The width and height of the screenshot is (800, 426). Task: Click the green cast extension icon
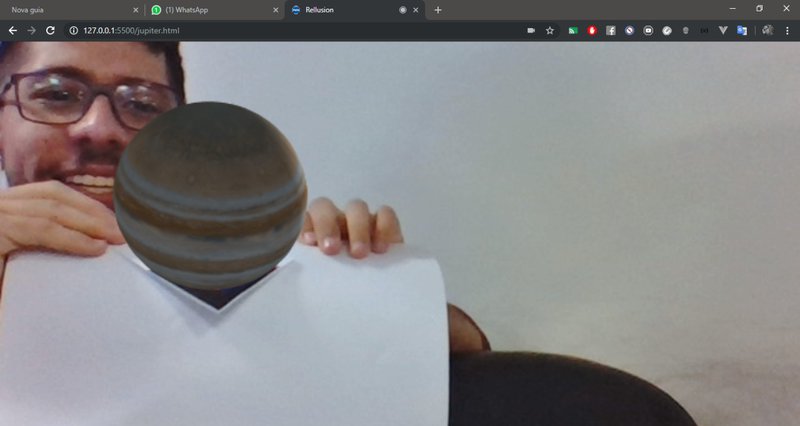[573, 31]
